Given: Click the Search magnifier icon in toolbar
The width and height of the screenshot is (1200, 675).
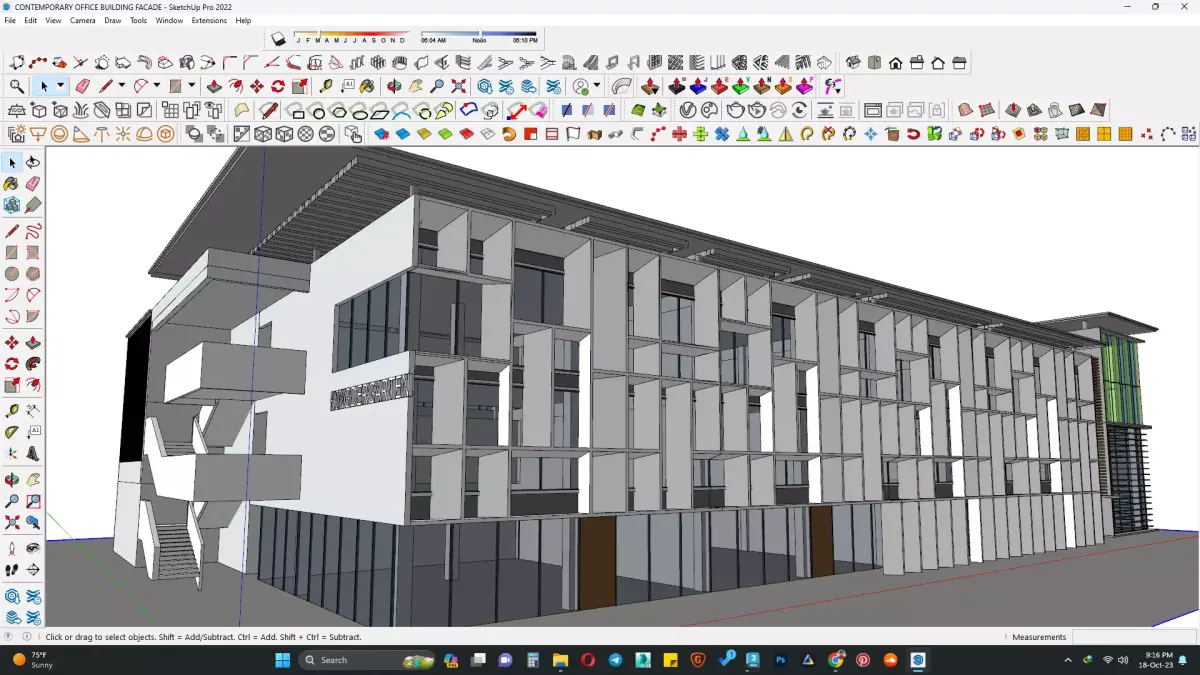Looking at the screenshot, I should coord(17,87).
